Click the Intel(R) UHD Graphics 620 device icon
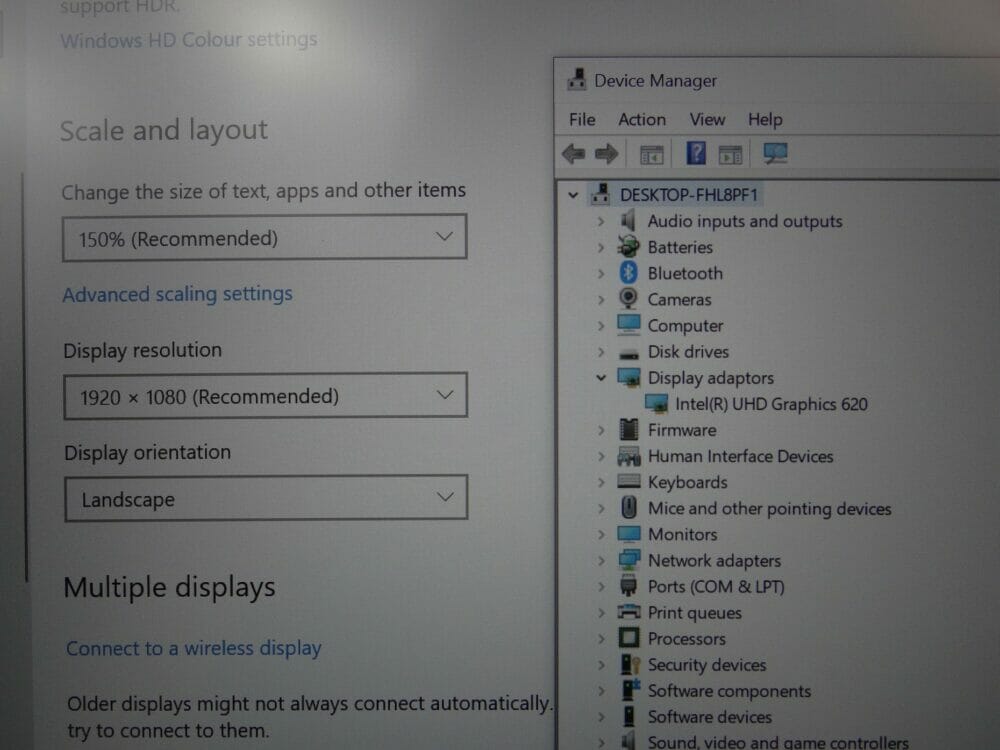 656,404
